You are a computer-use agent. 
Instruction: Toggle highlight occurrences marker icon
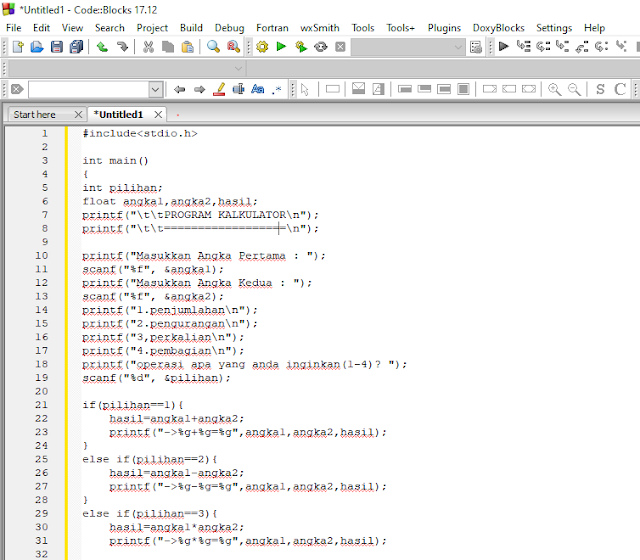[219, 89]
